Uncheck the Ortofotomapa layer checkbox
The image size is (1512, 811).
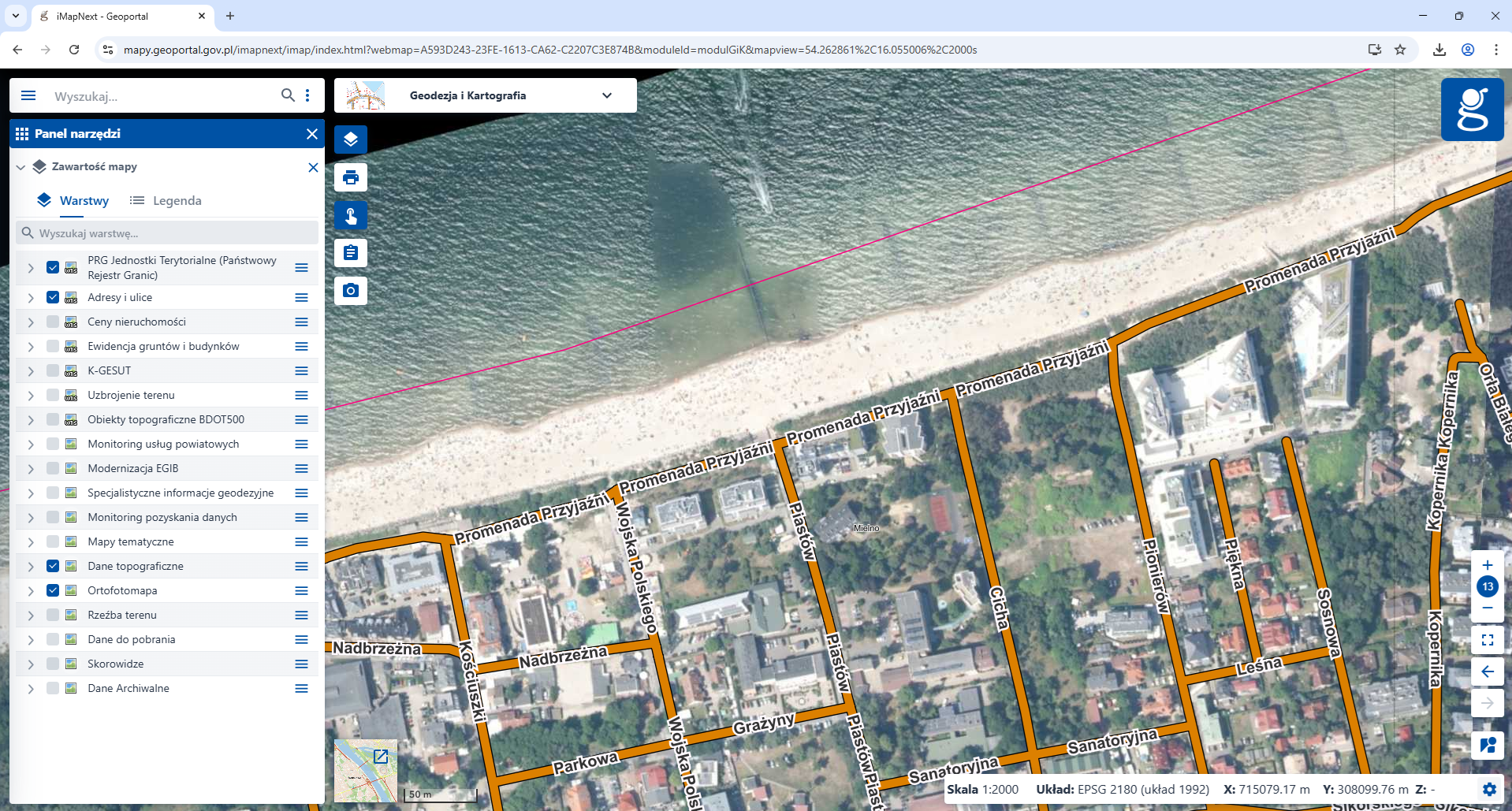53,590
